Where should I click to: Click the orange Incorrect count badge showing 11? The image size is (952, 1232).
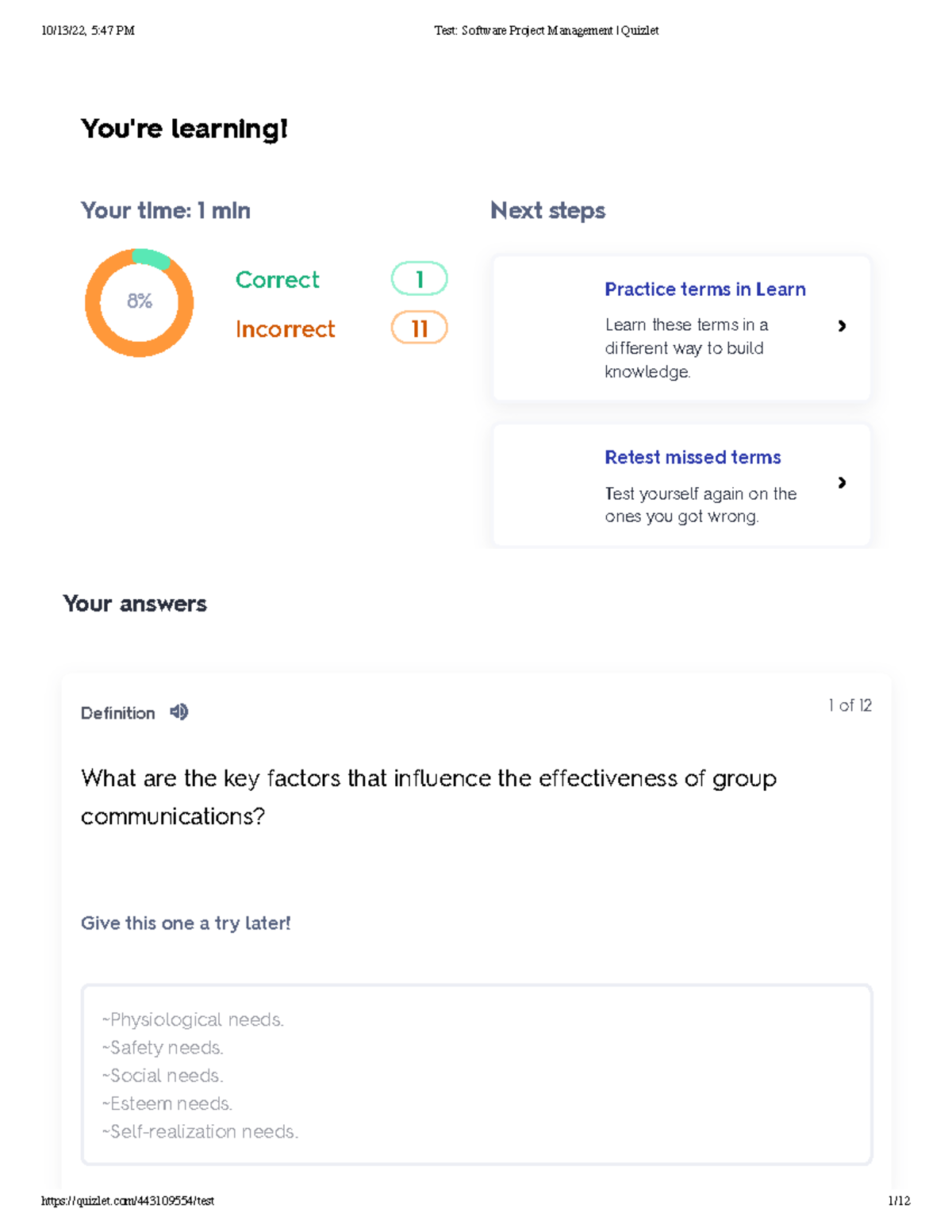pos(418,328)
